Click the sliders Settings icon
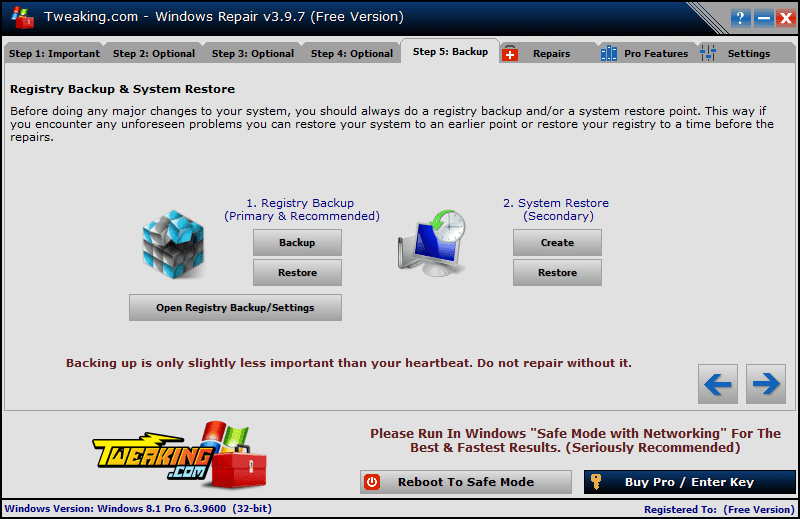Screen dimensions: 800x519 tap(708, 53)
